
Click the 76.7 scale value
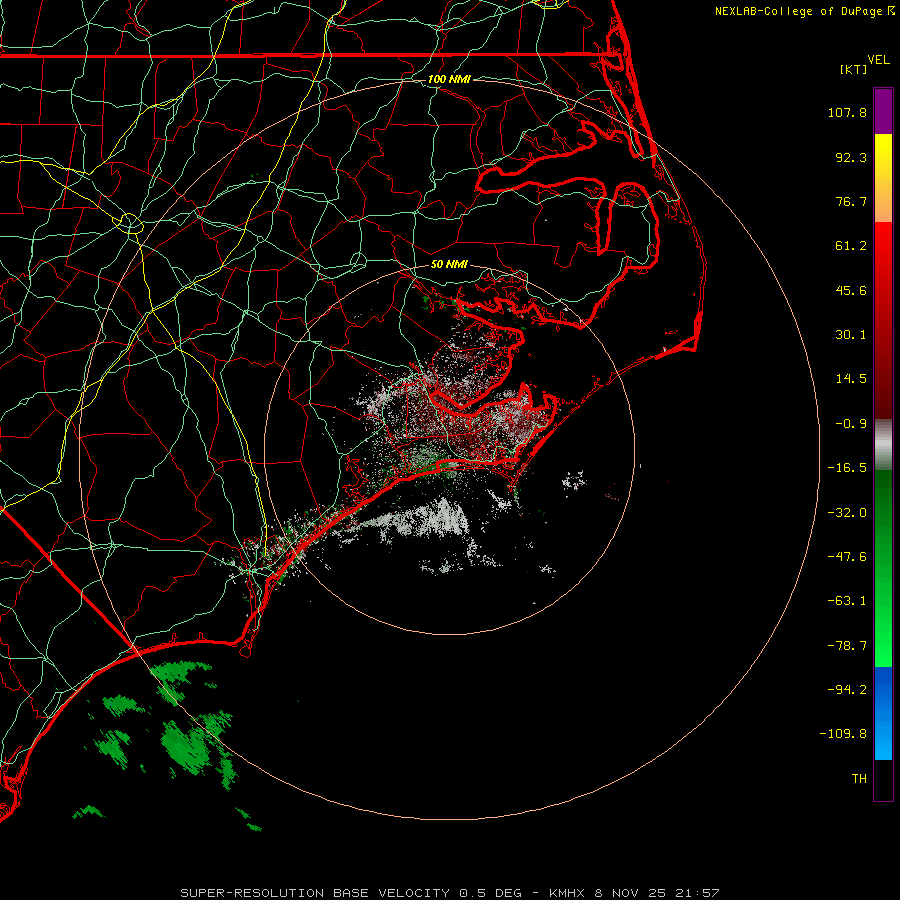851,201
